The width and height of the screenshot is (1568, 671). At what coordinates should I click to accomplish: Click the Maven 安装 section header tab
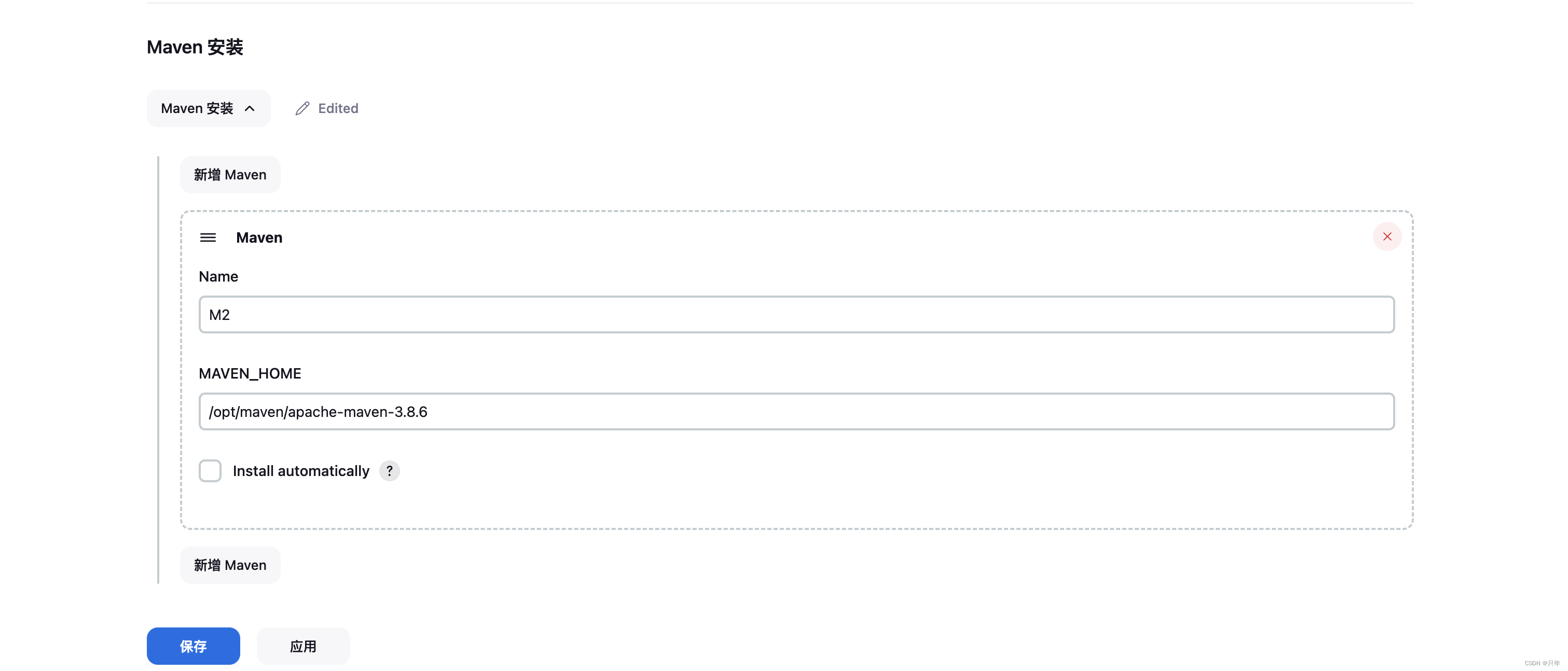[x=208, y=108]
